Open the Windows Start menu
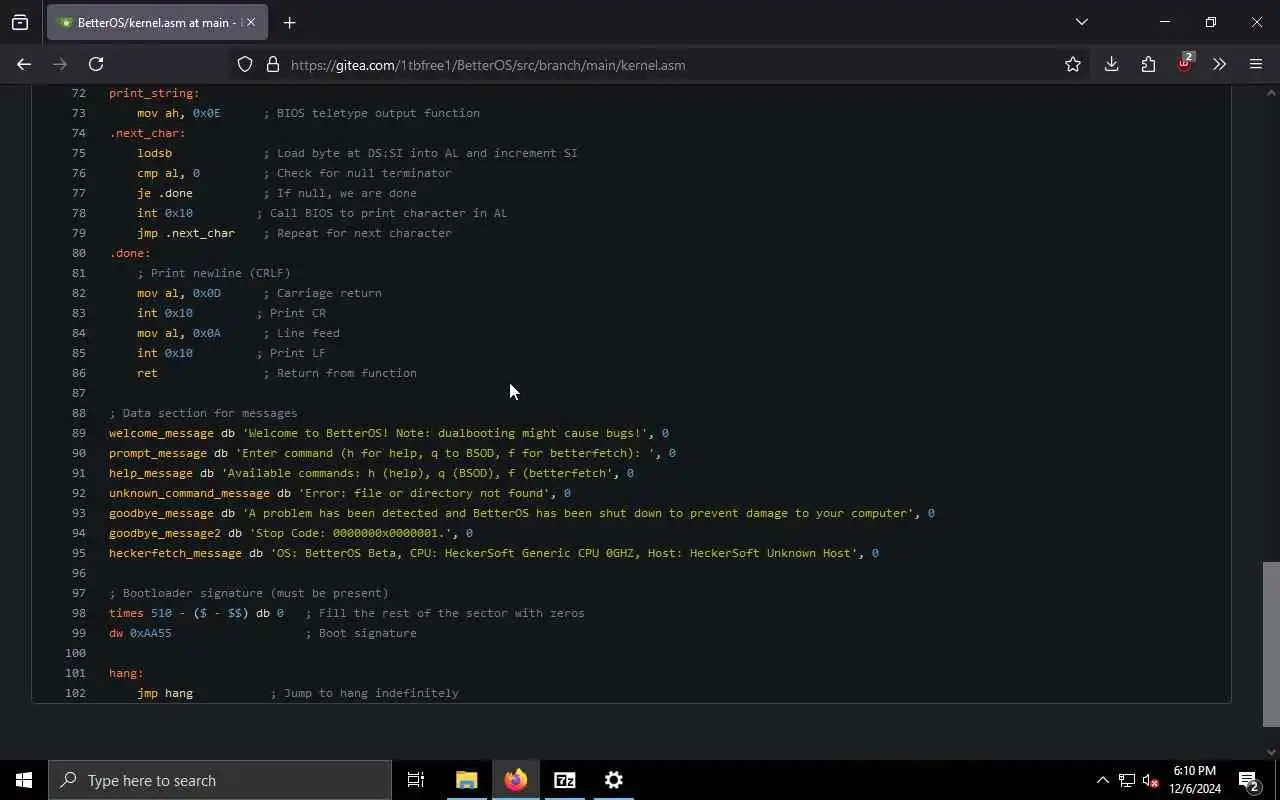This screenshot has height=800, width=1280. tap(24, 780)
